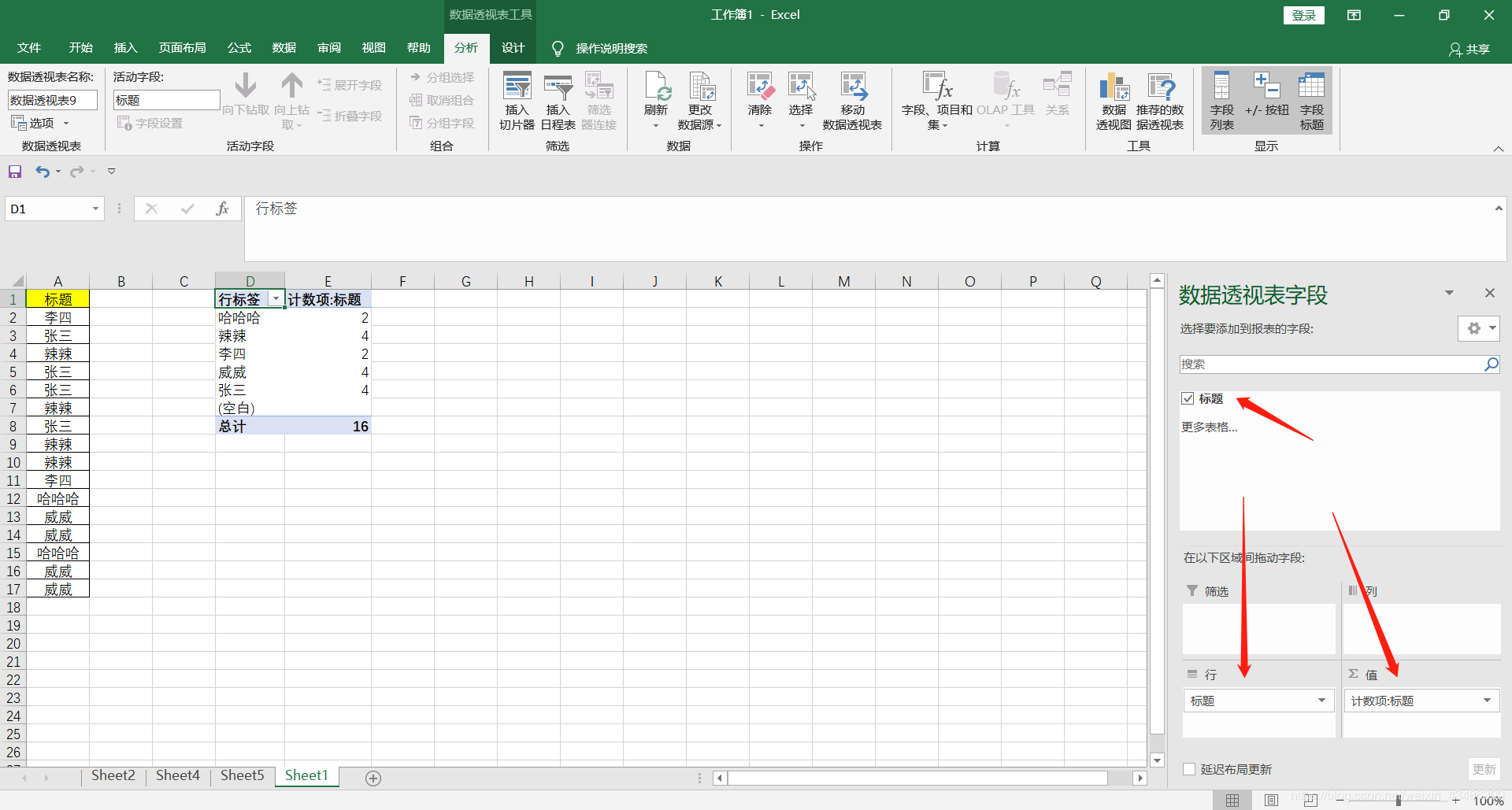Switch to the Sheet5 tab

[242, 775]
